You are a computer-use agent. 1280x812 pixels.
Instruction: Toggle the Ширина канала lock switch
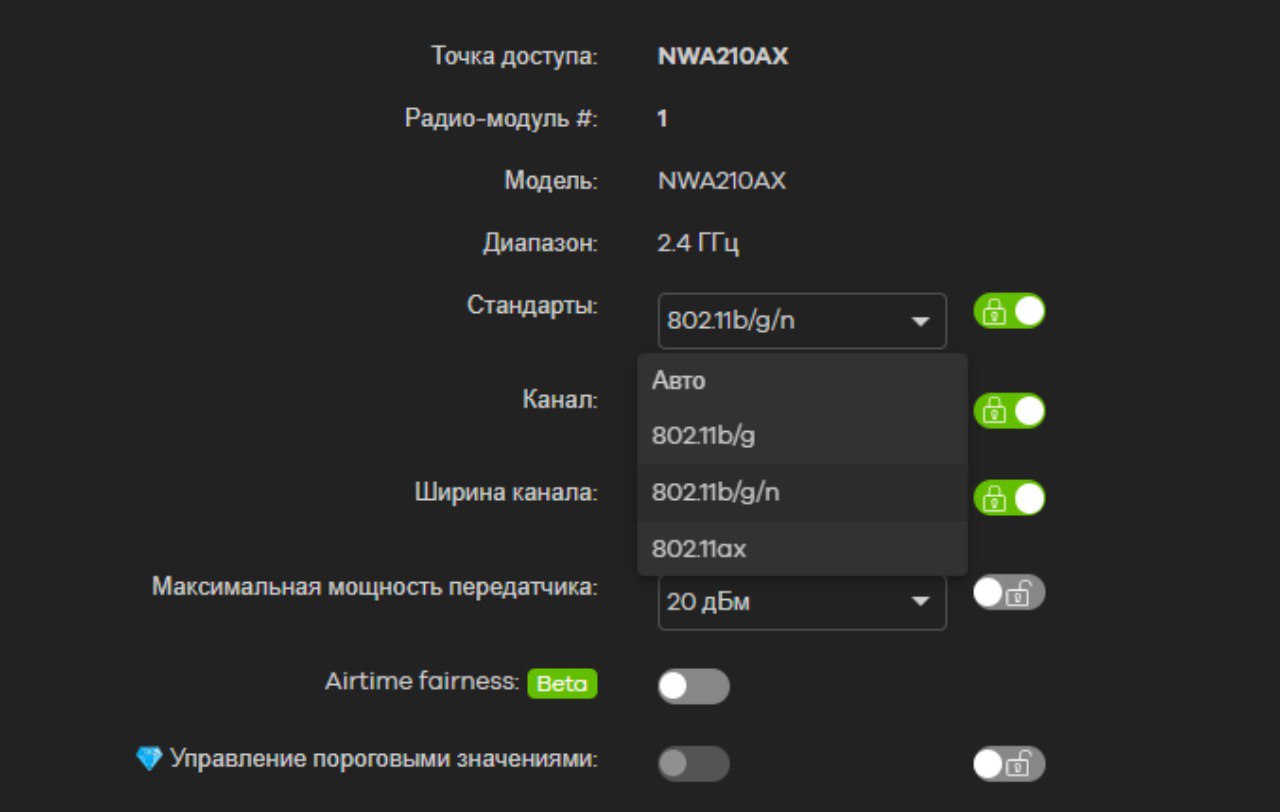(x=1009, y=497)
